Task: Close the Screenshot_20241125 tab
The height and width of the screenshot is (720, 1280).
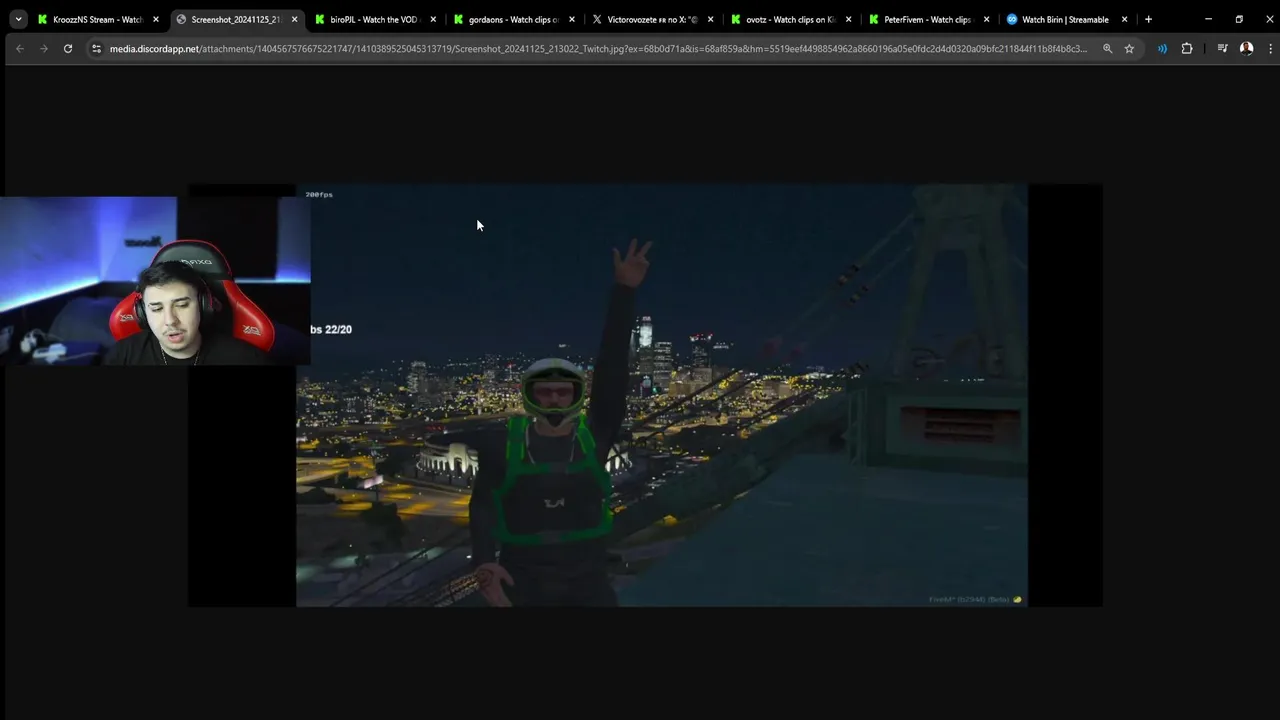Action: pos(294,19)
